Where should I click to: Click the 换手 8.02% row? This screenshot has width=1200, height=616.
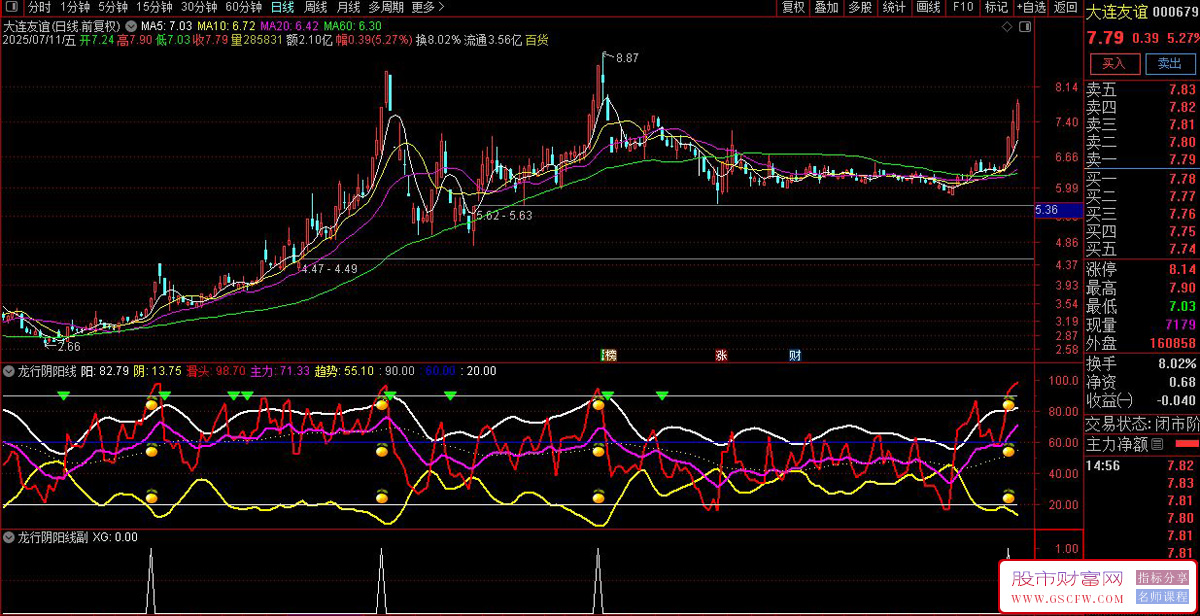click(1142, 363)
